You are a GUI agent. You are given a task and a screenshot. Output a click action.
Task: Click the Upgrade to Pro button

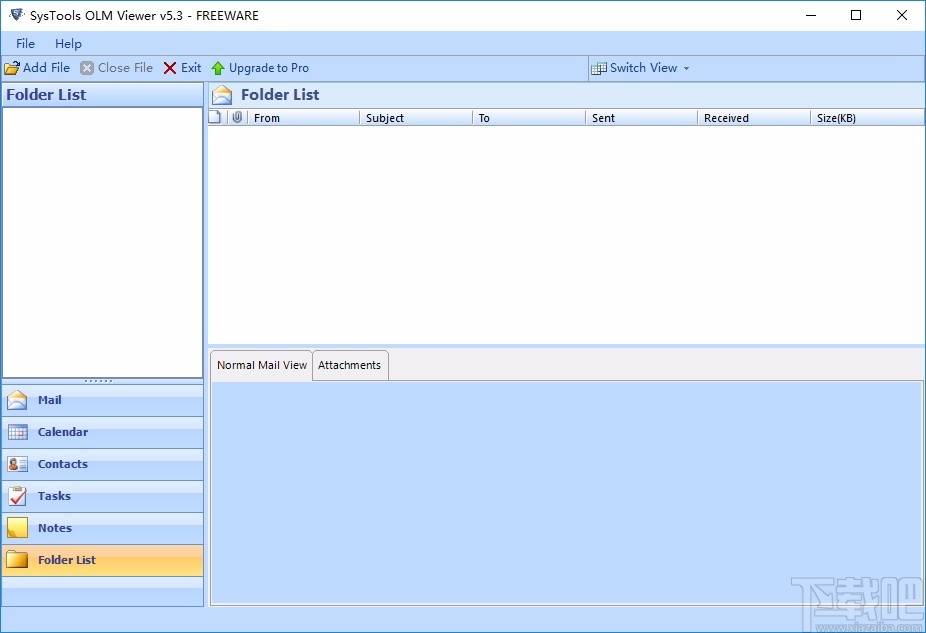[261, 67]
